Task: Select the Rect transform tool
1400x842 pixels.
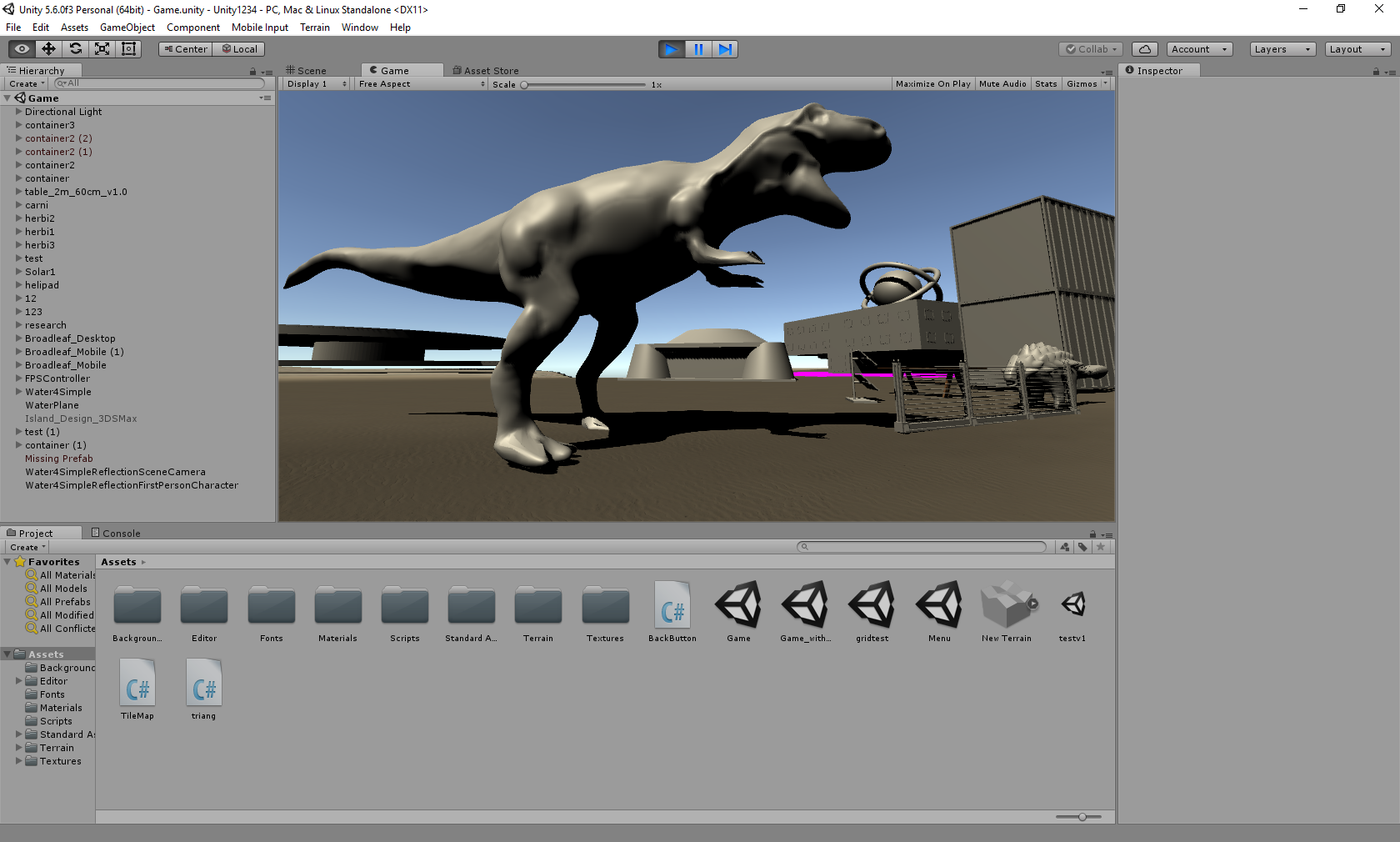Action: 128,49
